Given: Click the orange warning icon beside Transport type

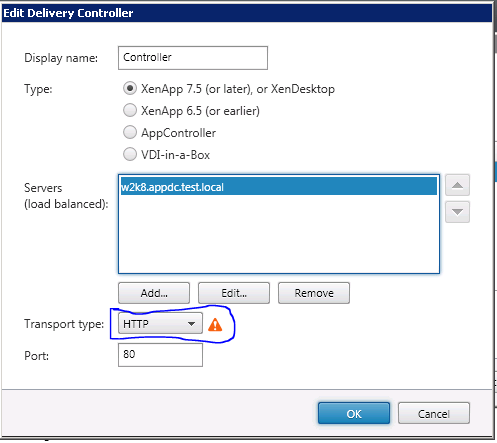Looking at the screenshot, I should point(215,324).
